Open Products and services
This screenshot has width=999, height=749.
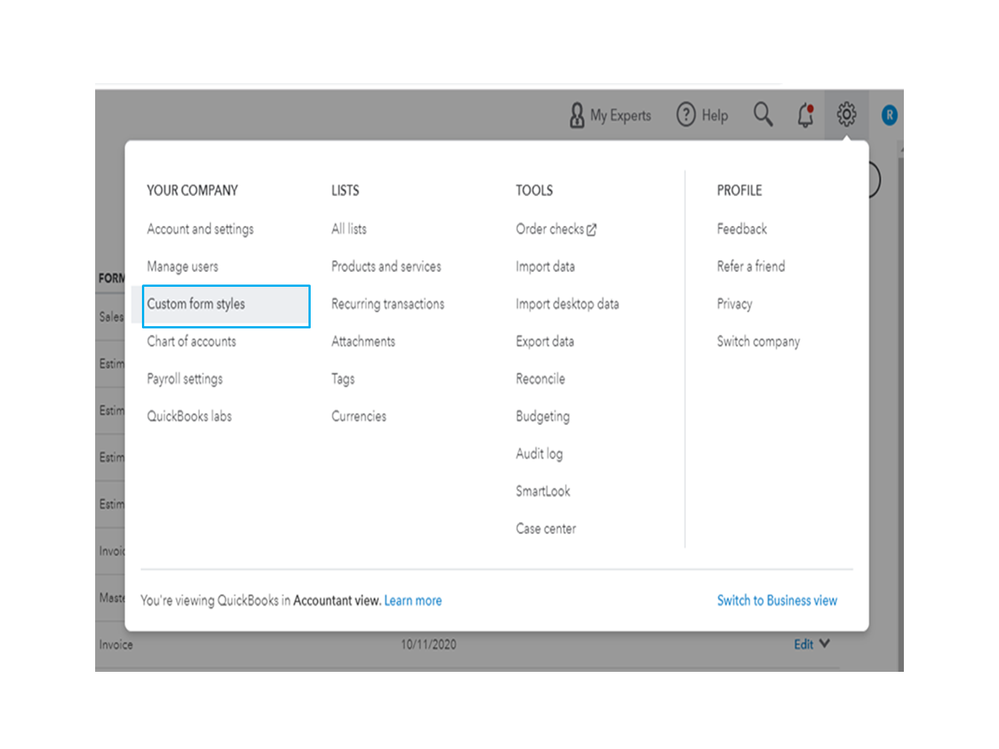[386, 266]
